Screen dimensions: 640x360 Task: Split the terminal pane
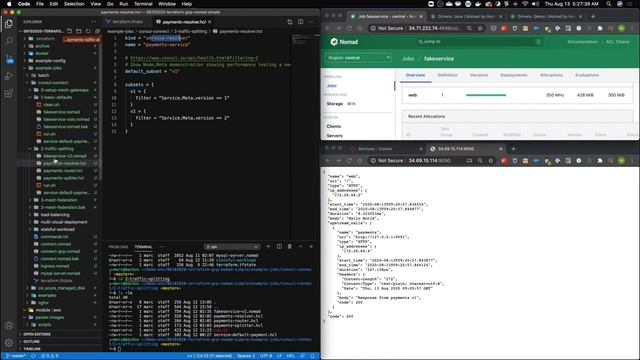279,247
